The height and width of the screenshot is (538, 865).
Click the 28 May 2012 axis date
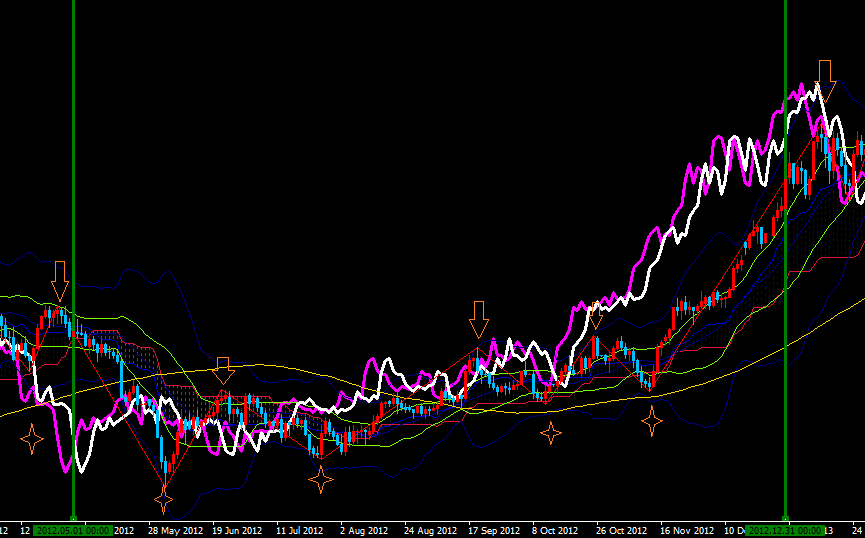175,531
